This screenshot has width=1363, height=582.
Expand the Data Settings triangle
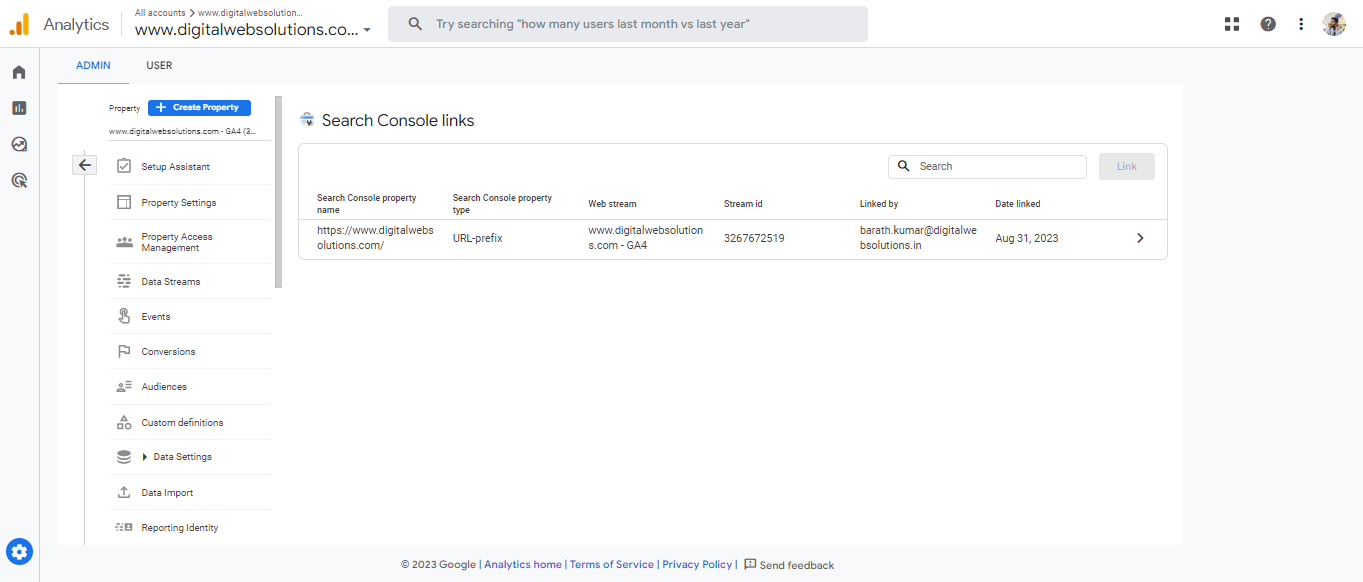coord(145,457)
